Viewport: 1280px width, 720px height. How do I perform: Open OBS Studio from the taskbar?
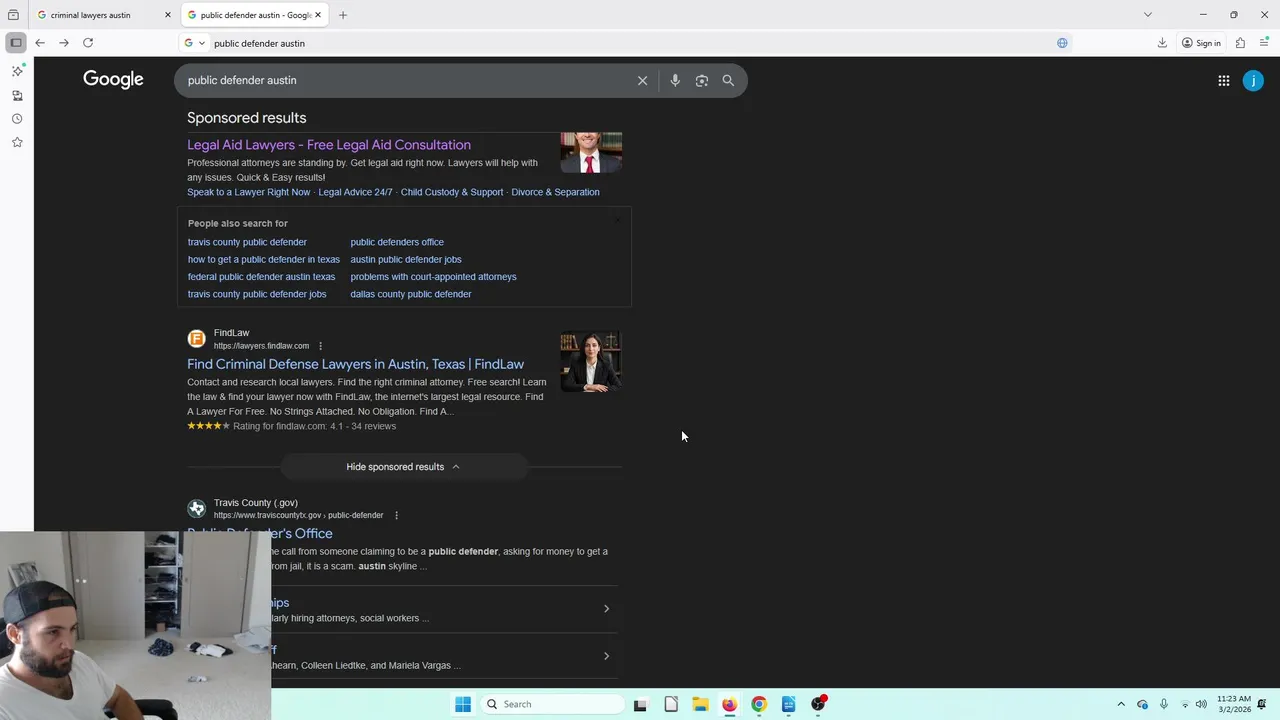coord(818,704)
